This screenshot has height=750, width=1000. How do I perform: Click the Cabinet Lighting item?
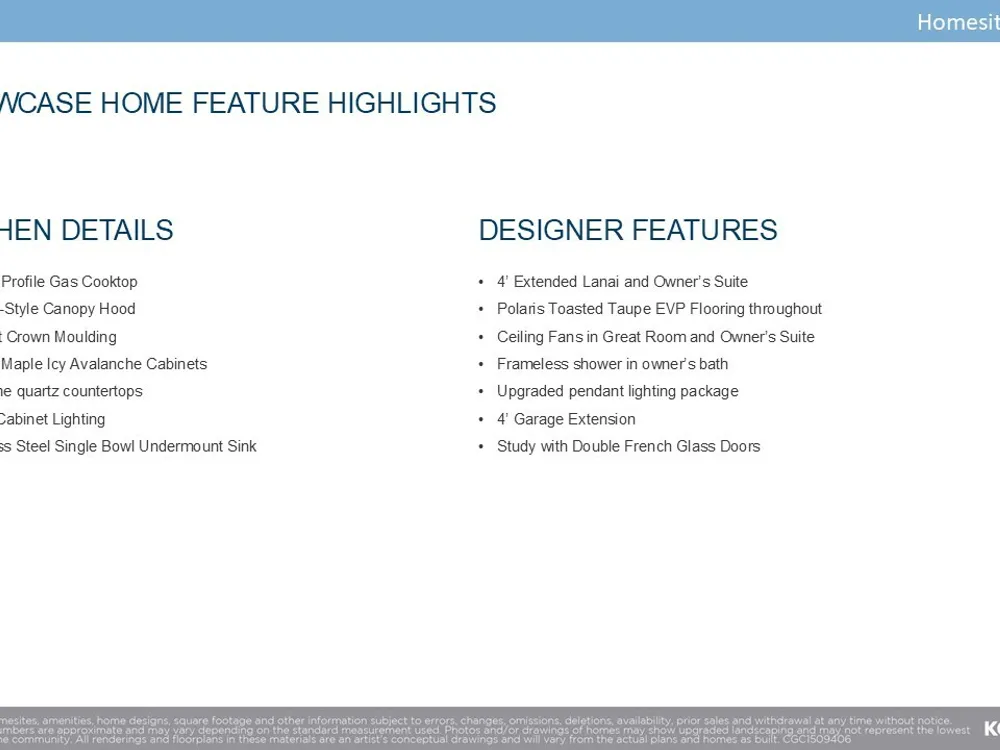(x=52, y=419)
